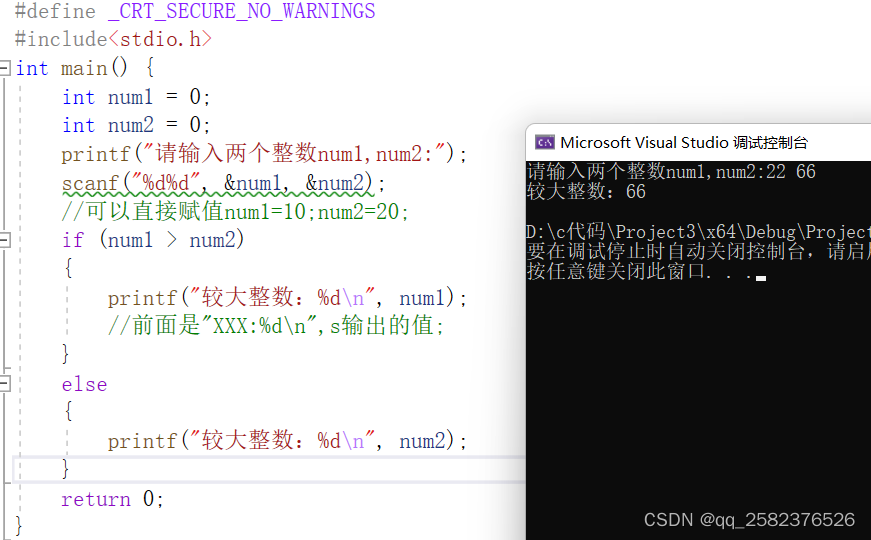Click the int num2 = 0; declaration
This screenshot has width=871, height=540.
coord(136,126)
